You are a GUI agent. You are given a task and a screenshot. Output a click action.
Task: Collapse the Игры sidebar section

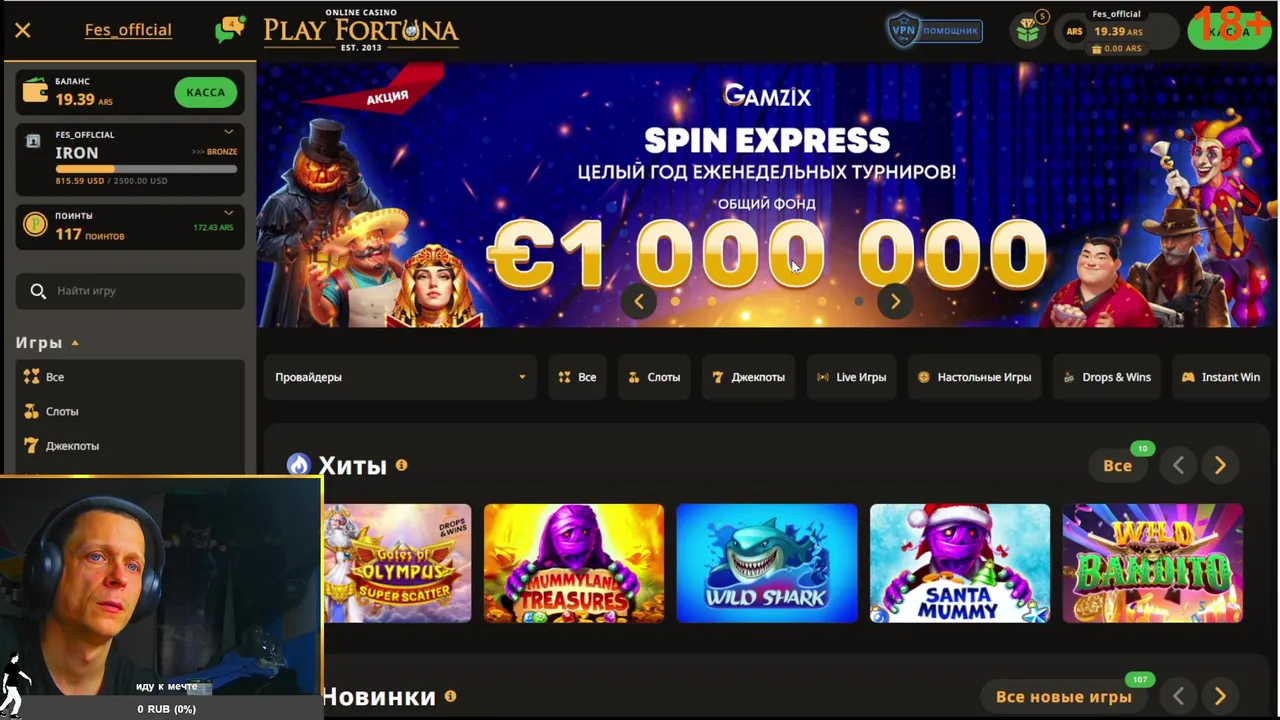tap(47, 342)
